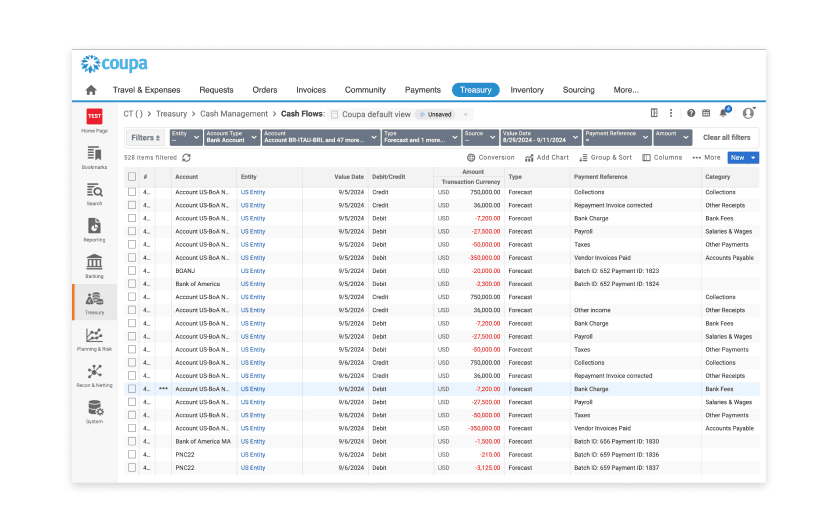
Task: Click the Add Chart button
Action: coord(547,158)
